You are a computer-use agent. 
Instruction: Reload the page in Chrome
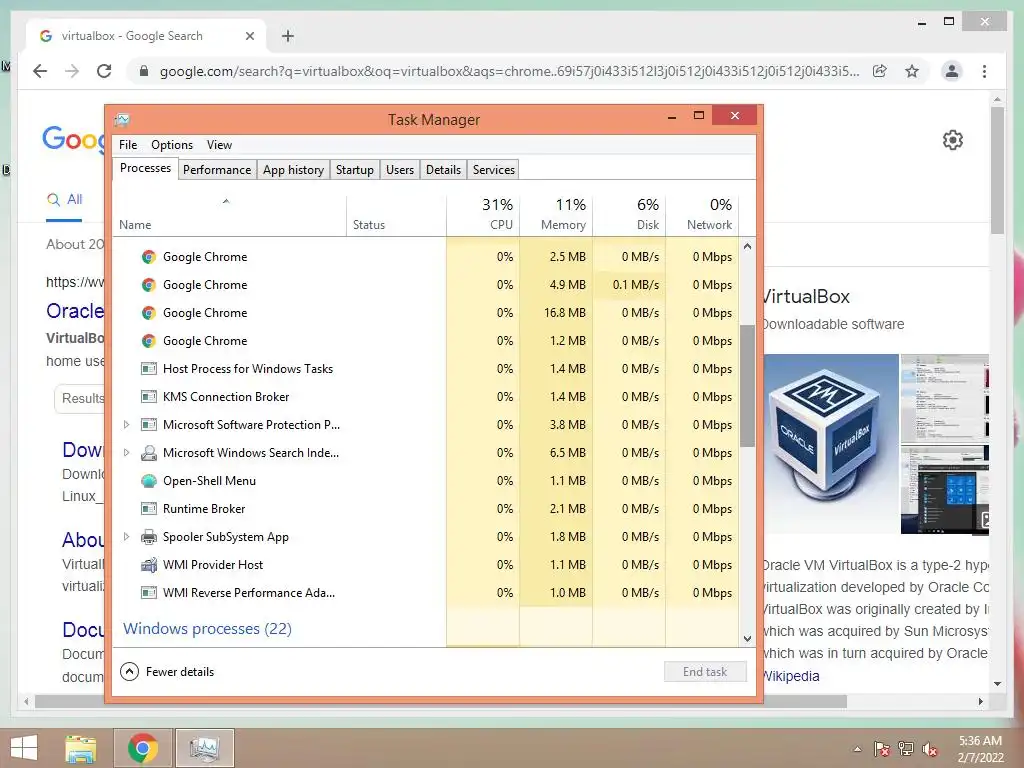[x=104, y=71]
